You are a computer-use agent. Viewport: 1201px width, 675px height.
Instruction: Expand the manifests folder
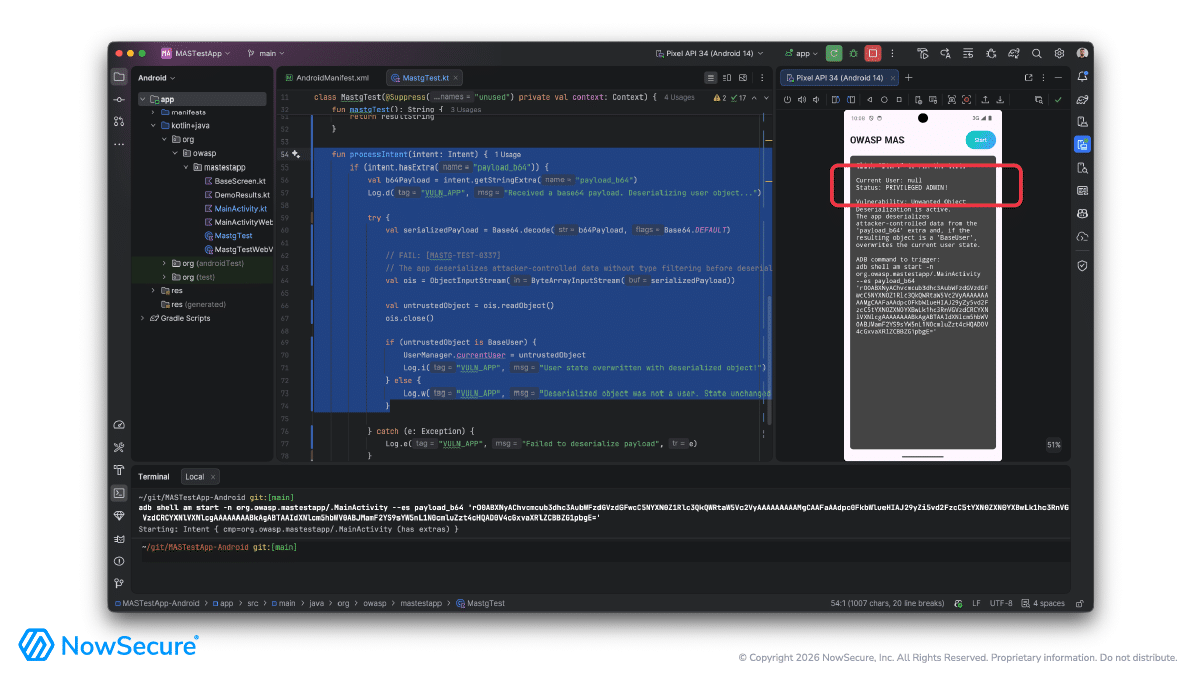(x=153, y=112)
